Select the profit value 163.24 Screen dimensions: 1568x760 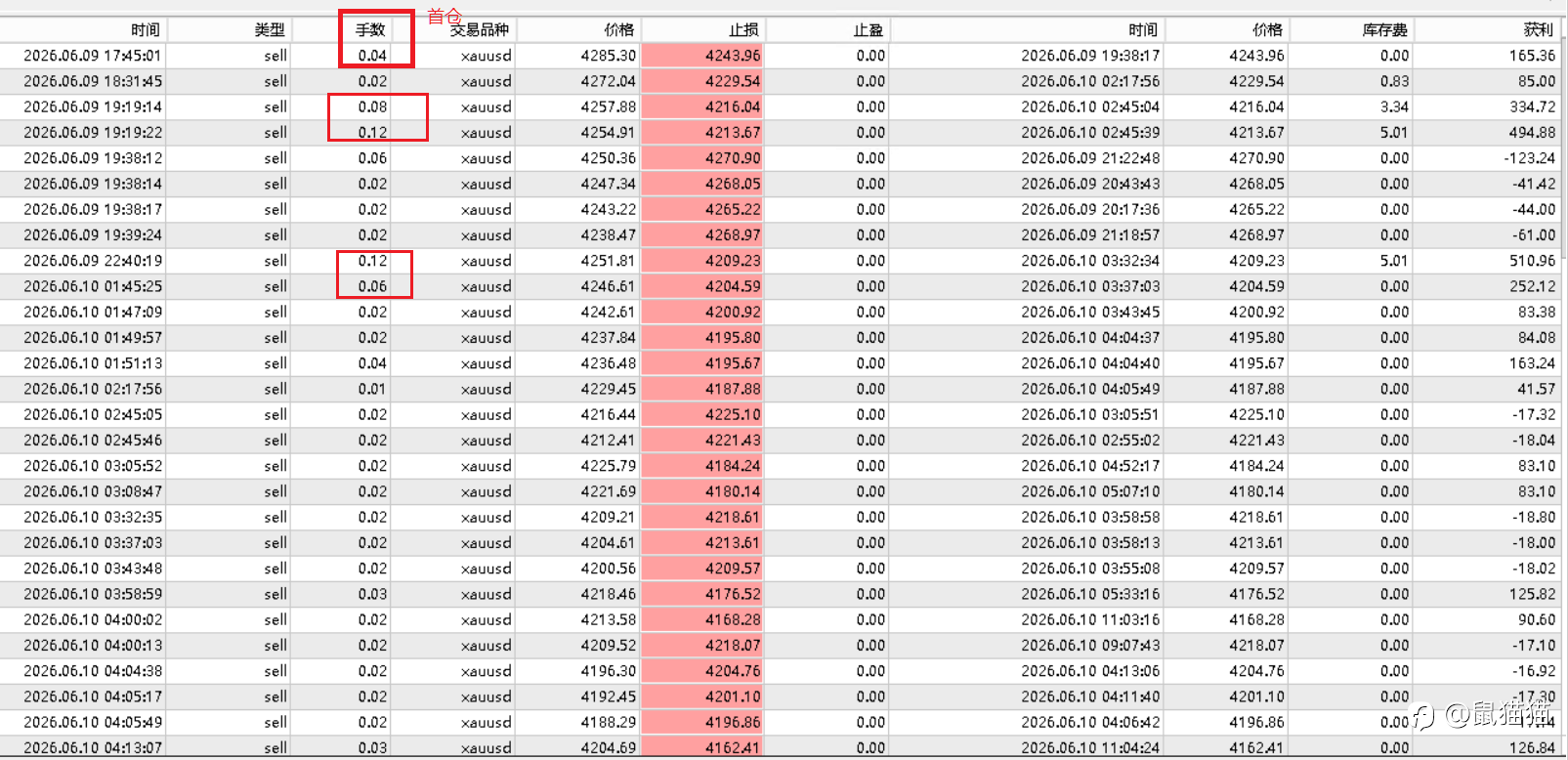click(x=1532, y=363)
